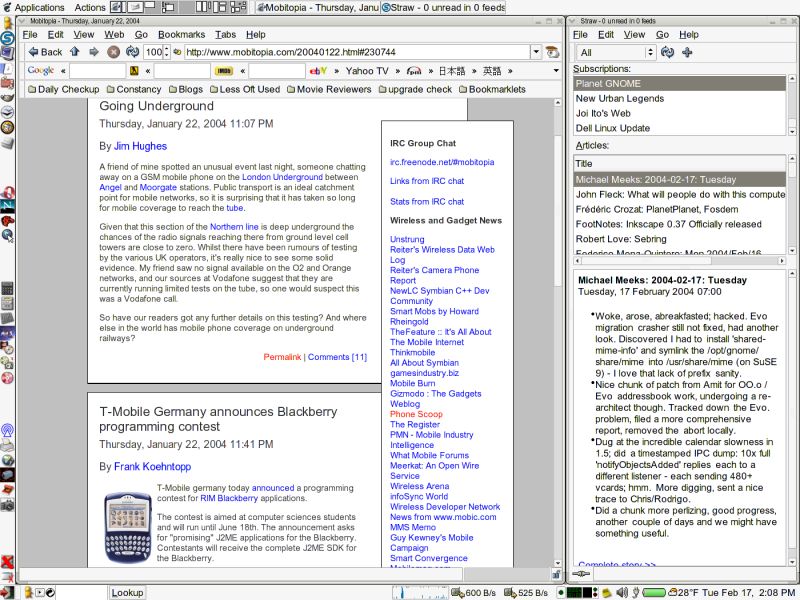Open the URL history dropdown arrow
Screen dimensions: 800x600
click(536, 52)
